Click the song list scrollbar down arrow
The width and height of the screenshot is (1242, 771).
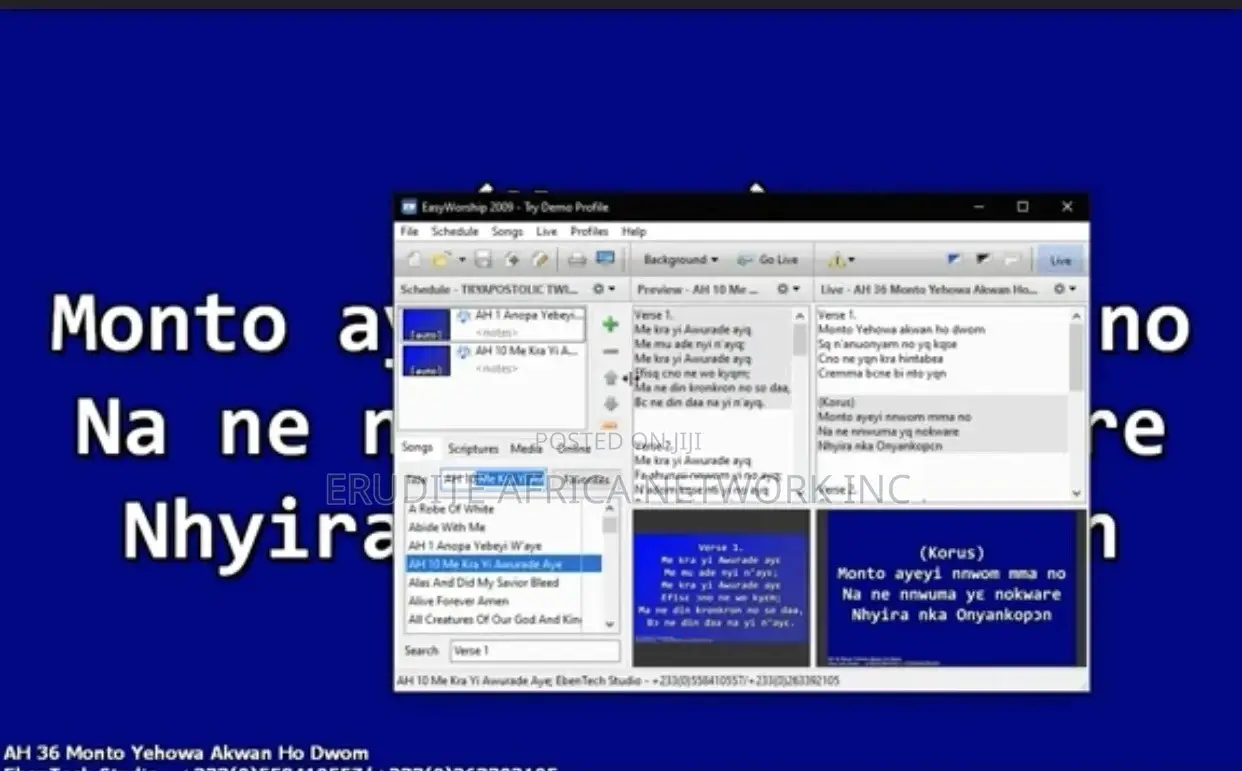click(x=610, y=624)
